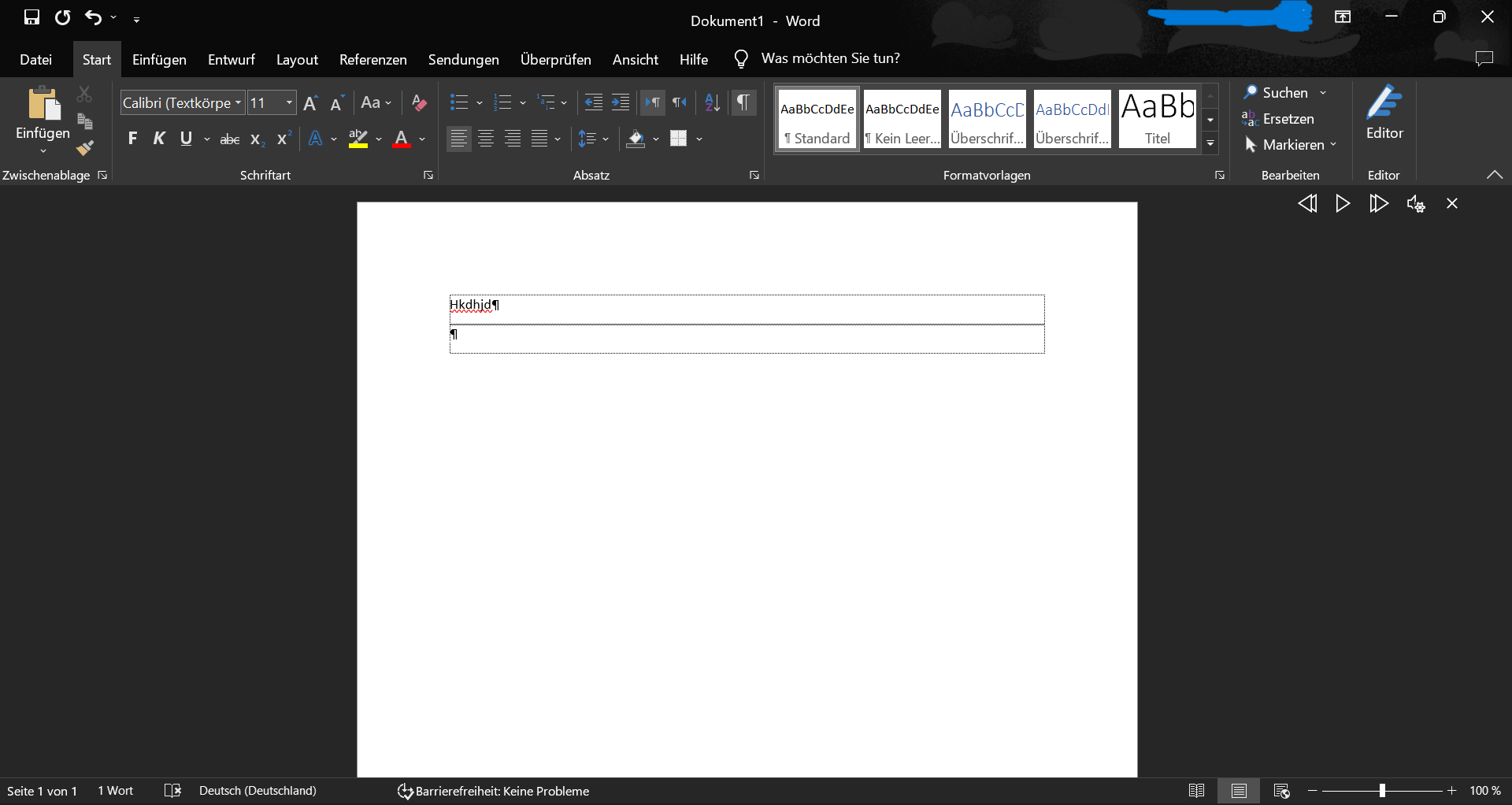The image size is (1512, 805).
Task: Open line spacing dropdown
Action: coord(594,139)
